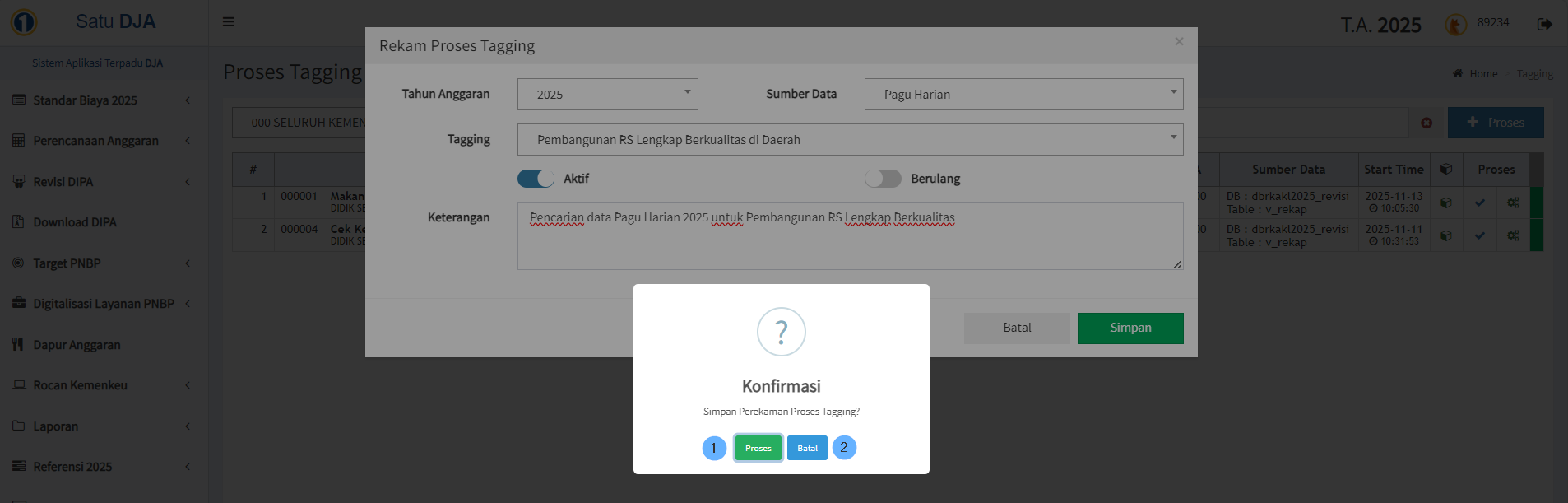The width and height of the screenshot is (1568, 503).
Task: Open the Sumber Data dropdown
Action: (1023, 95)
